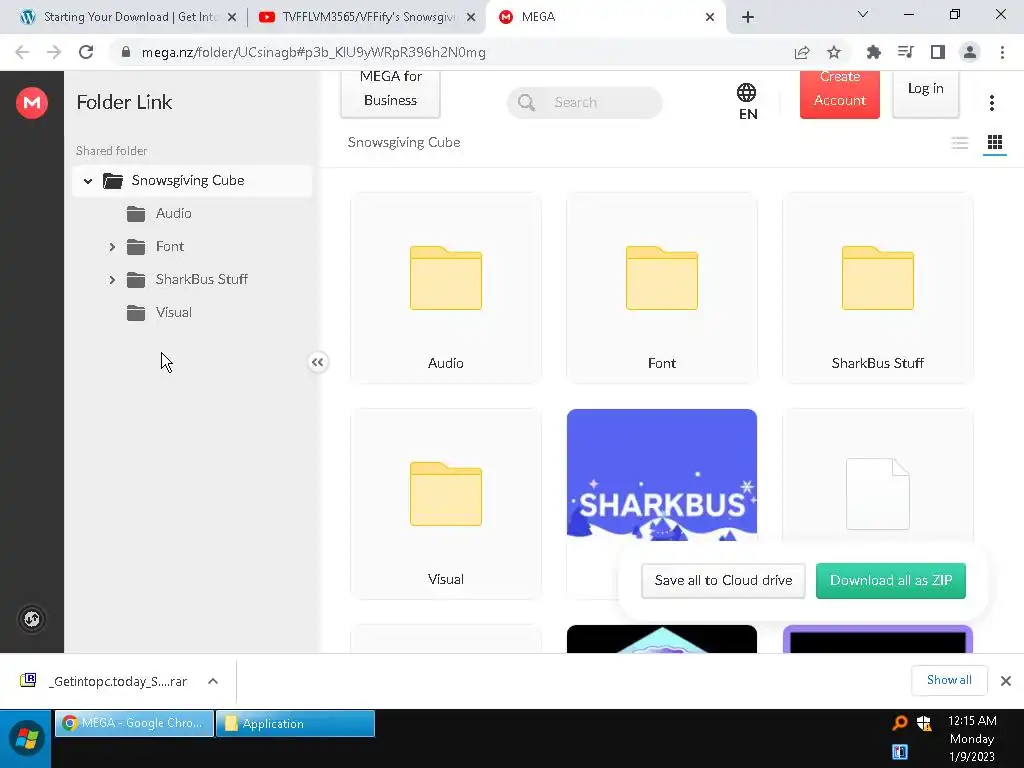Click Save all to Cloud drive
This screenshot has height=768, width=1024.
tap(723, 581)
